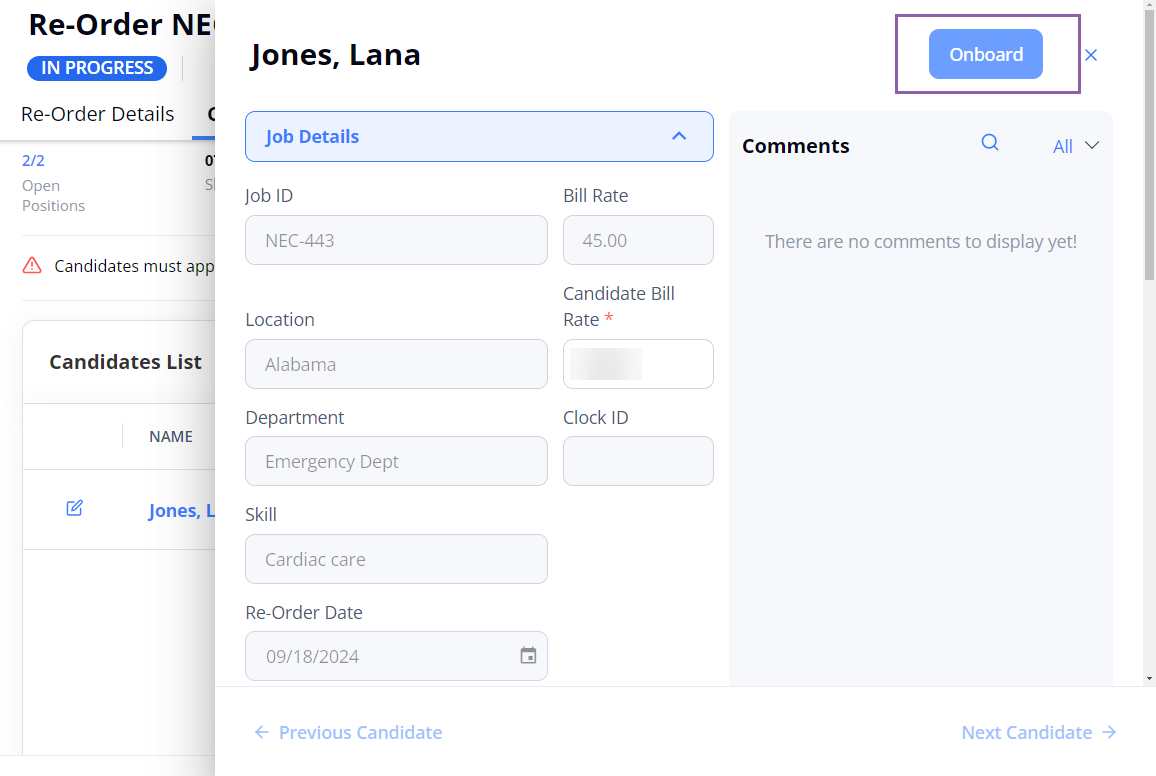Open the All comments filter dropdown
Image resolution: width=1156 pixels, height=776 pixels.
coord(1076,146)
